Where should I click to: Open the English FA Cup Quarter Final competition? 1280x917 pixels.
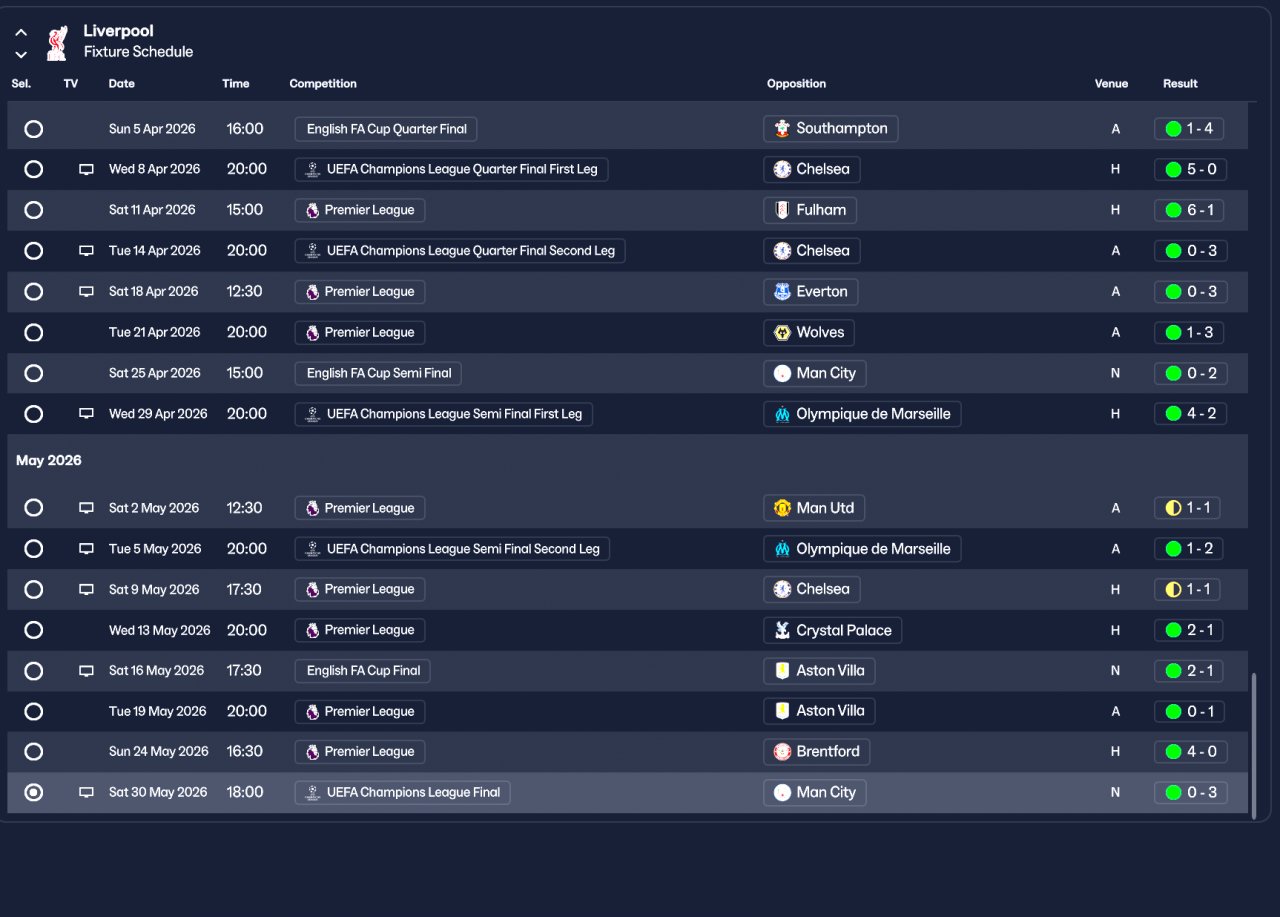click(386, 129)
